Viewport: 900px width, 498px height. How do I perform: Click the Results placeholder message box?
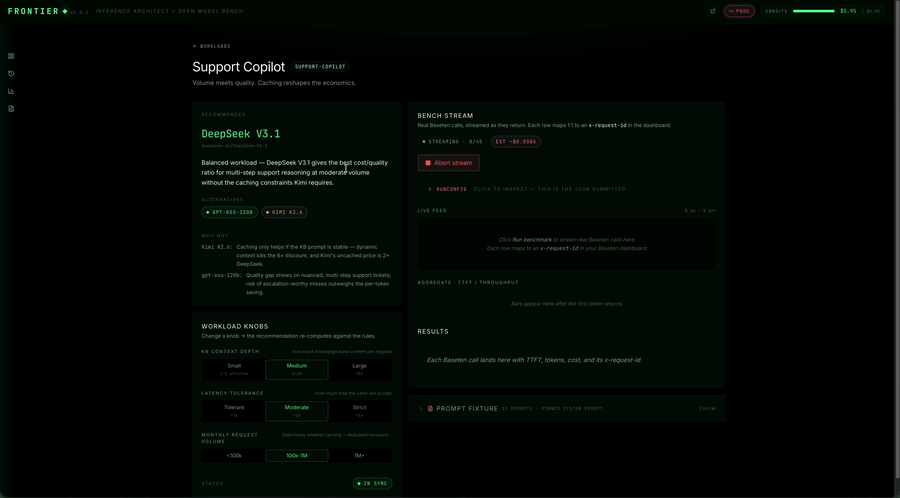pyautogui.click(x=567, y=360)
